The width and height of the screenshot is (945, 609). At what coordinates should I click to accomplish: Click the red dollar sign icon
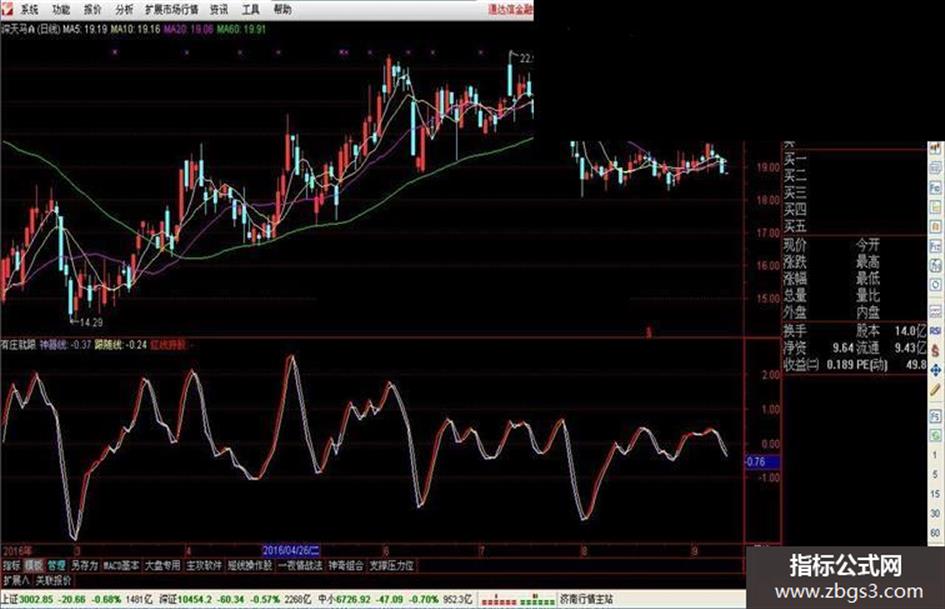(935, 350)
